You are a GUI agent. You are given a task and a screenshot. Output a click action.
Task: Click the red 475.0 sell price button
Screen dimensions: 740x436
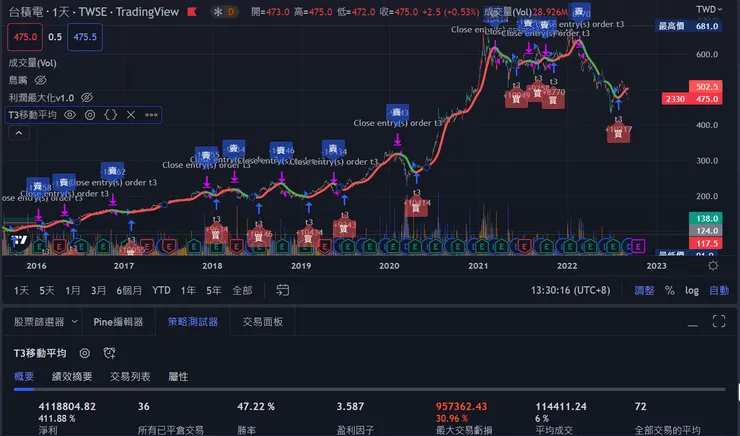25,37
